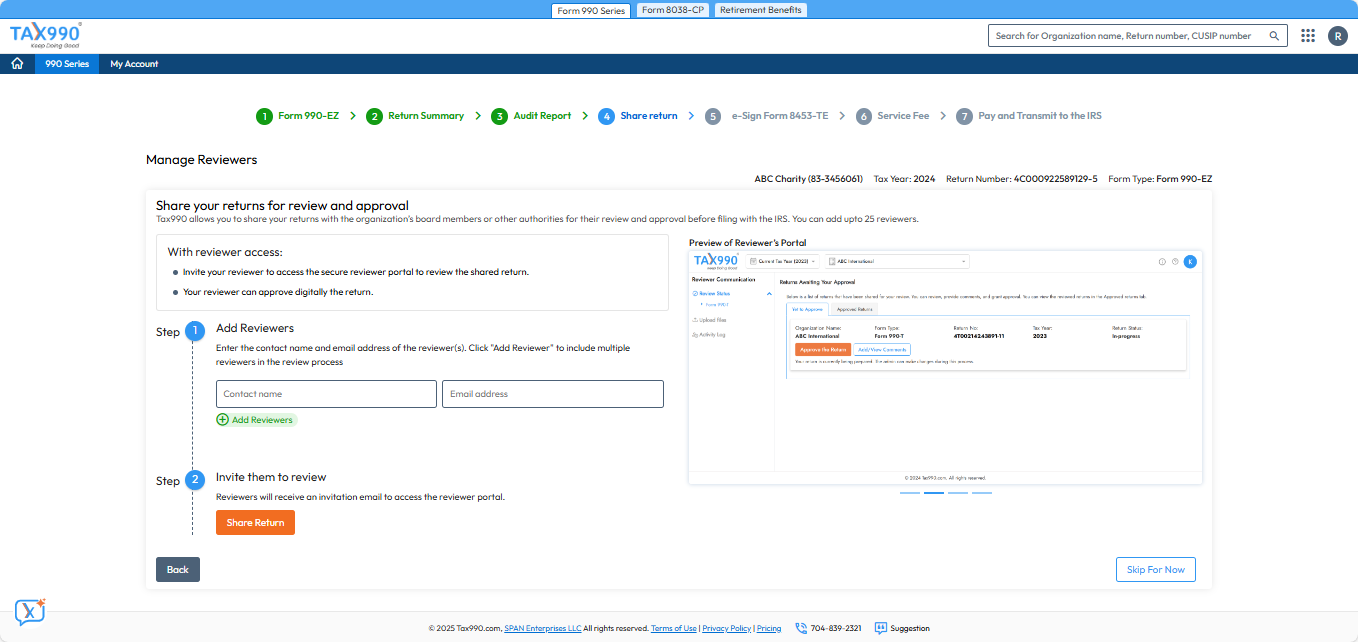
Task: Open the apps grid menu
Action: [1308, 36]
